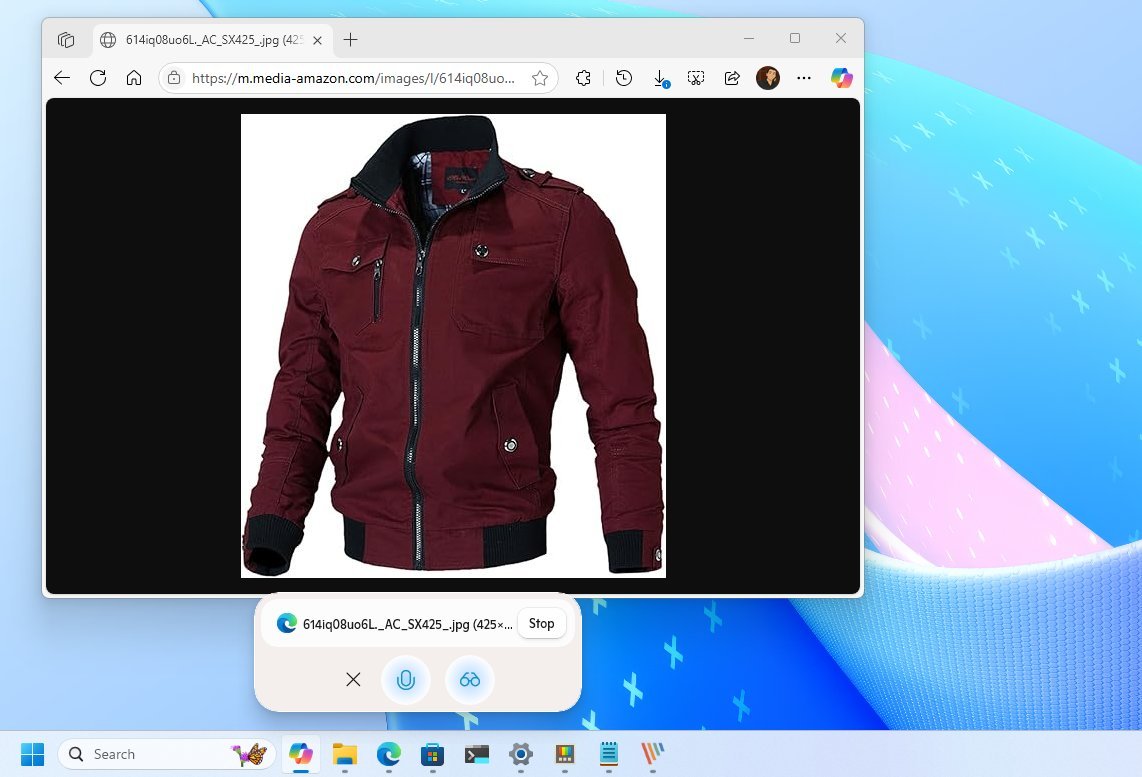Launch Microsoft Store from the taskbar
This screenshot has height=777, width=1142.
[x=431, y=754]
